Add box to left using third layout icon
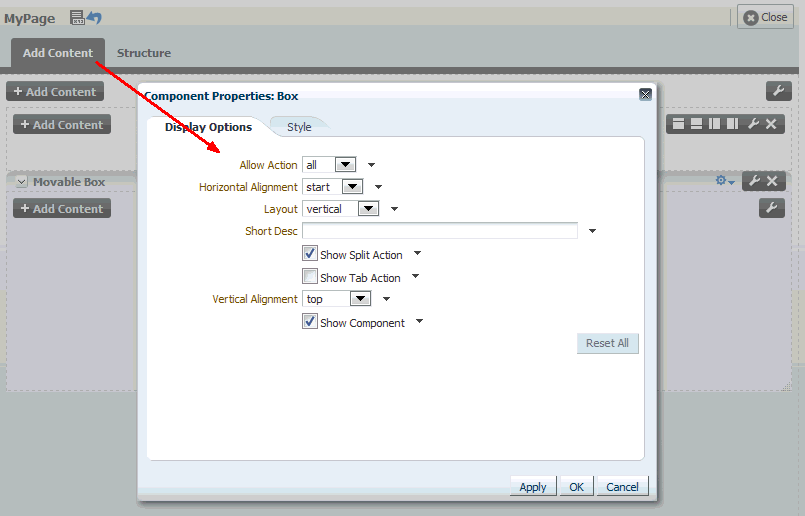Image resolution: width=805 pixels, height=516 pixels. click(x=714, y=124)
